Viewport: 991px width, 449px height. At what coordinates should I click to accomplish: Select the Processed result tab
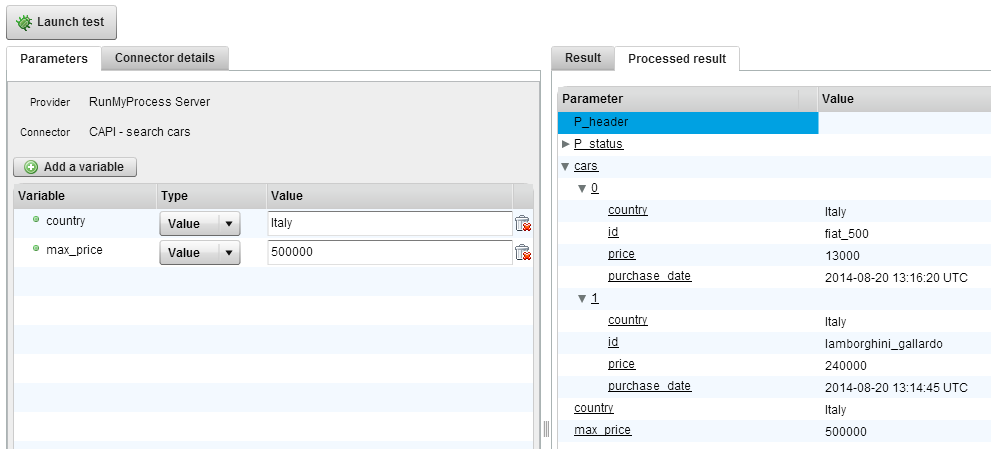677,59
